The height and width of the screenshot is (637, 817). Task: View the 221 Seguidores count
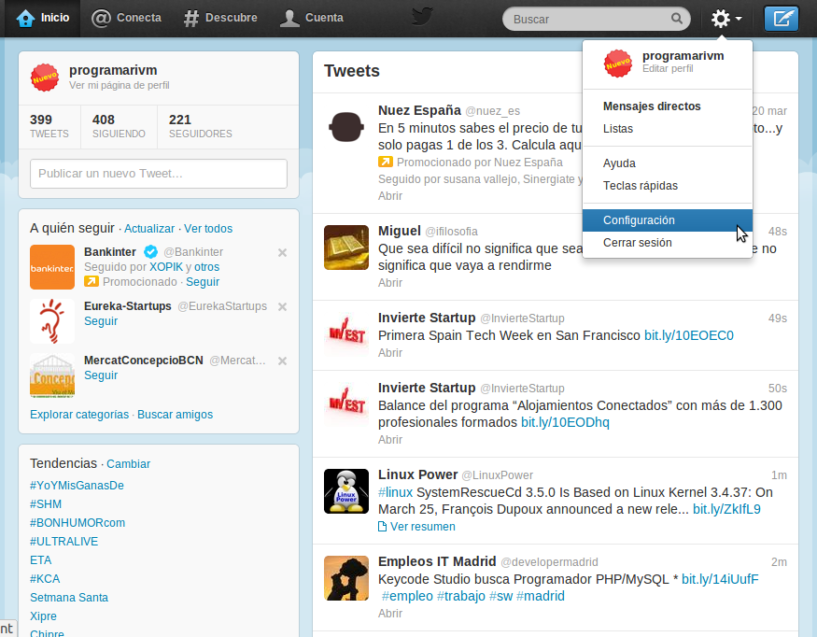point(200,126)
